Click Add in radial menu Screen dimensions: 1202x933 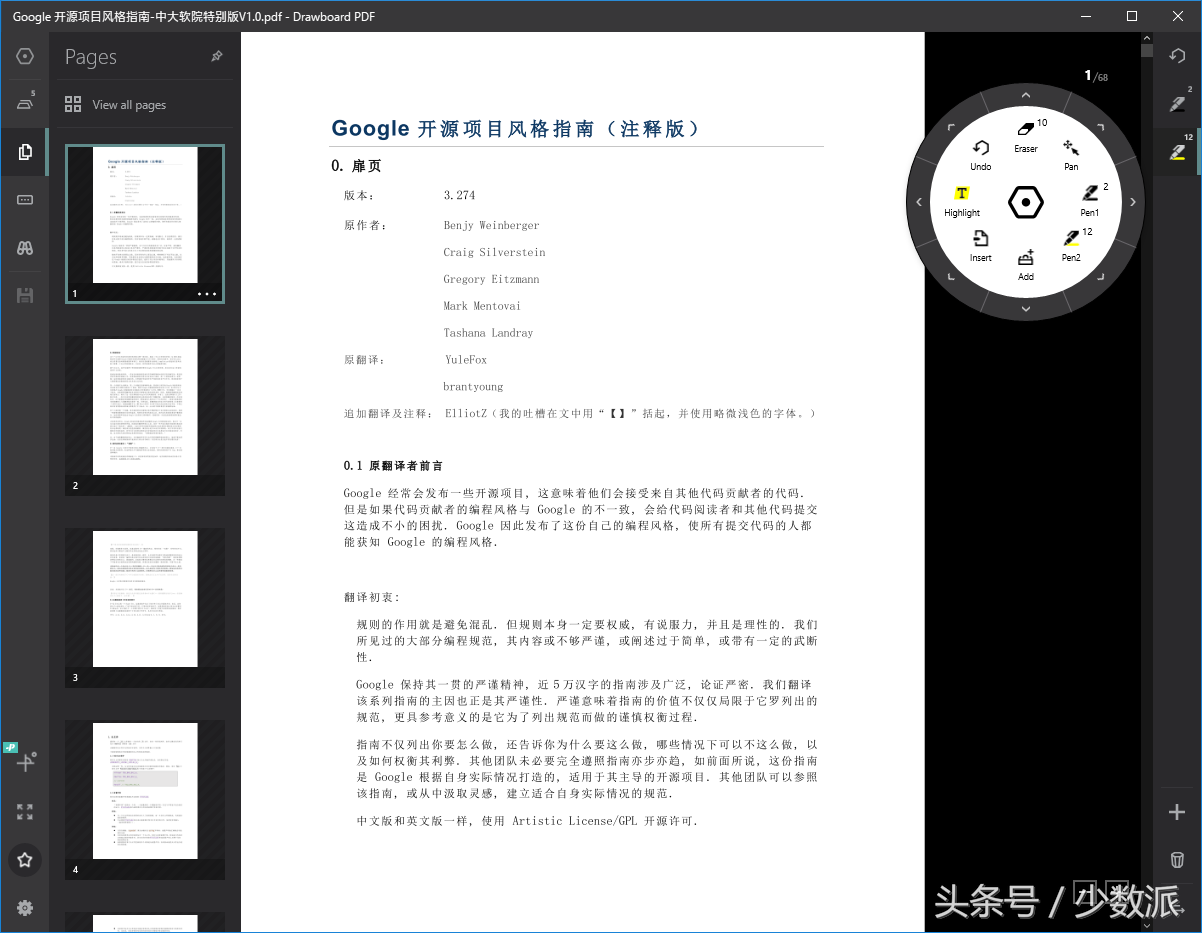pos(1026,265)
